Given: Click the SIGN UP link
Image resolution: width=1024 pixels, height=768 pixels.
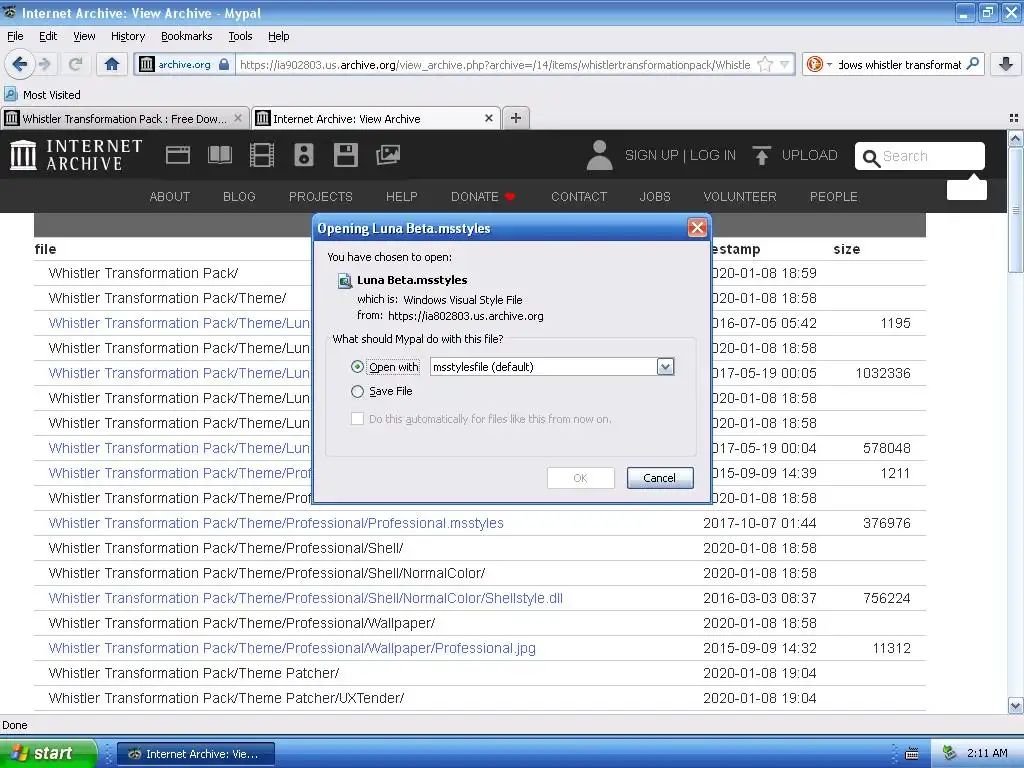Looking at the screenshot, I should (651, 155).
